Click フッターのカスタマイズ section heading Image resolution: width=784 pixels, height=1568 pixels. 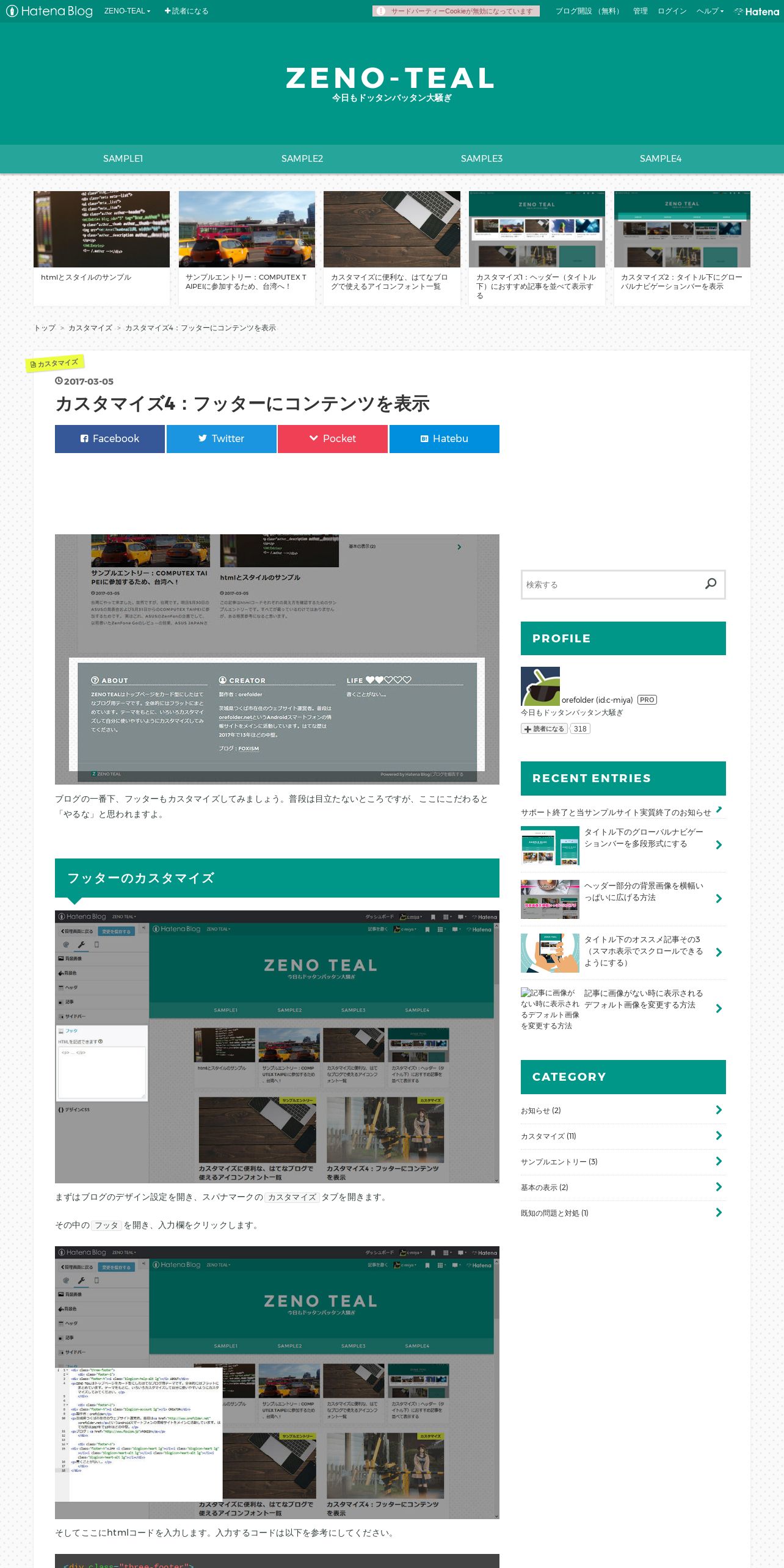277,878
